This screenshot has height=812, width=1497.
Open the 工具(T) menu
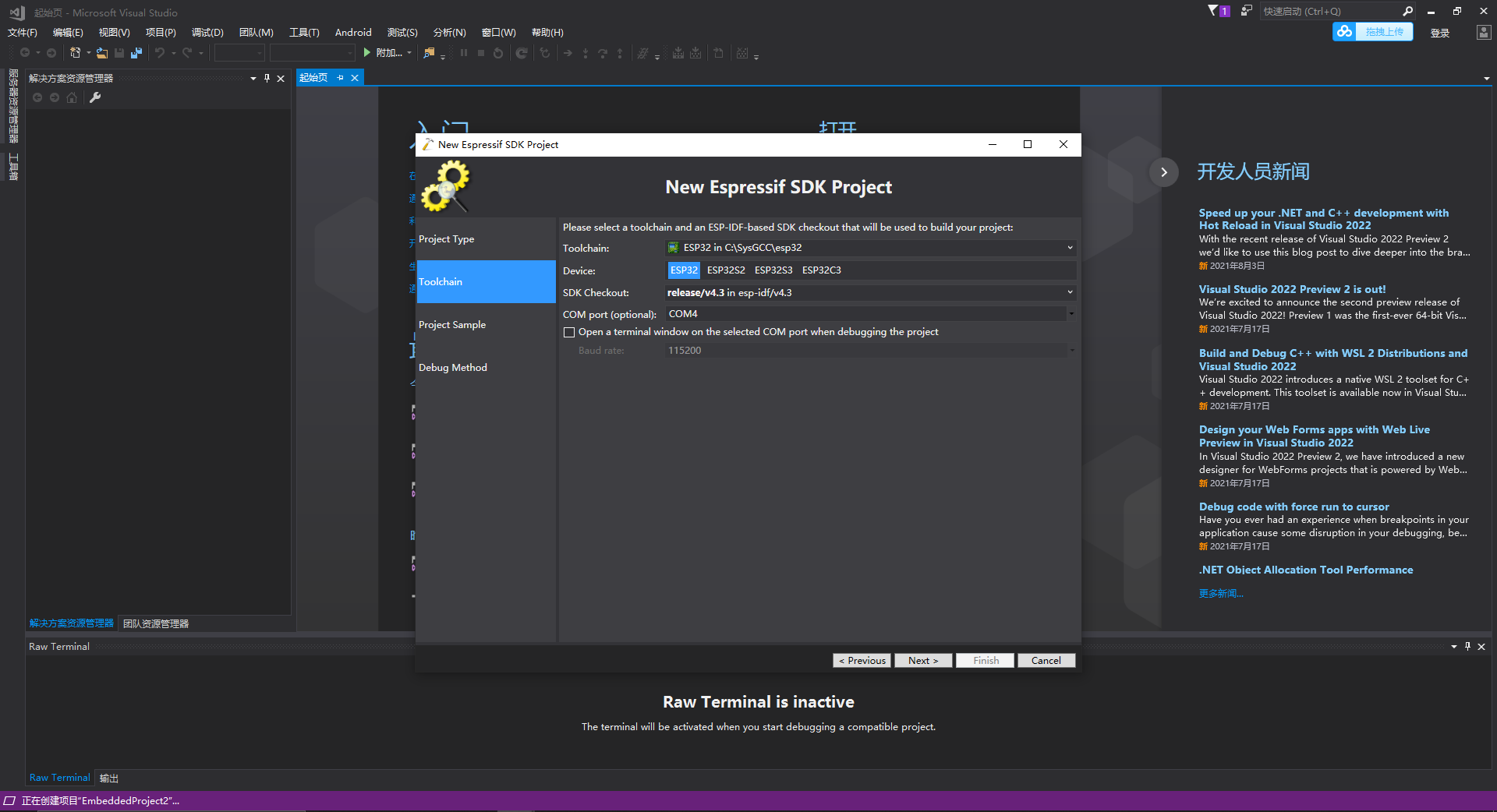[304, 32]
